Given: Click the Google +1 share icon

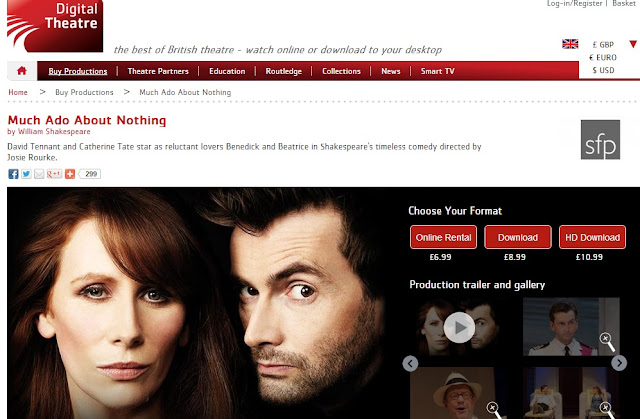Looking at the screenshot, I should click(x=54, y=174).
